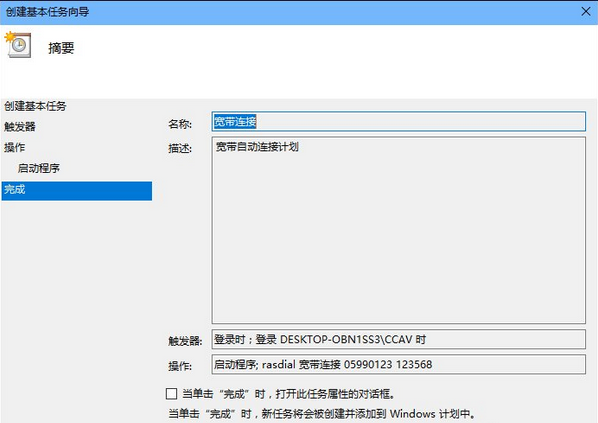Click the task wizard clock icon
The width and height of the screenshot is (598, 423).
18,45
